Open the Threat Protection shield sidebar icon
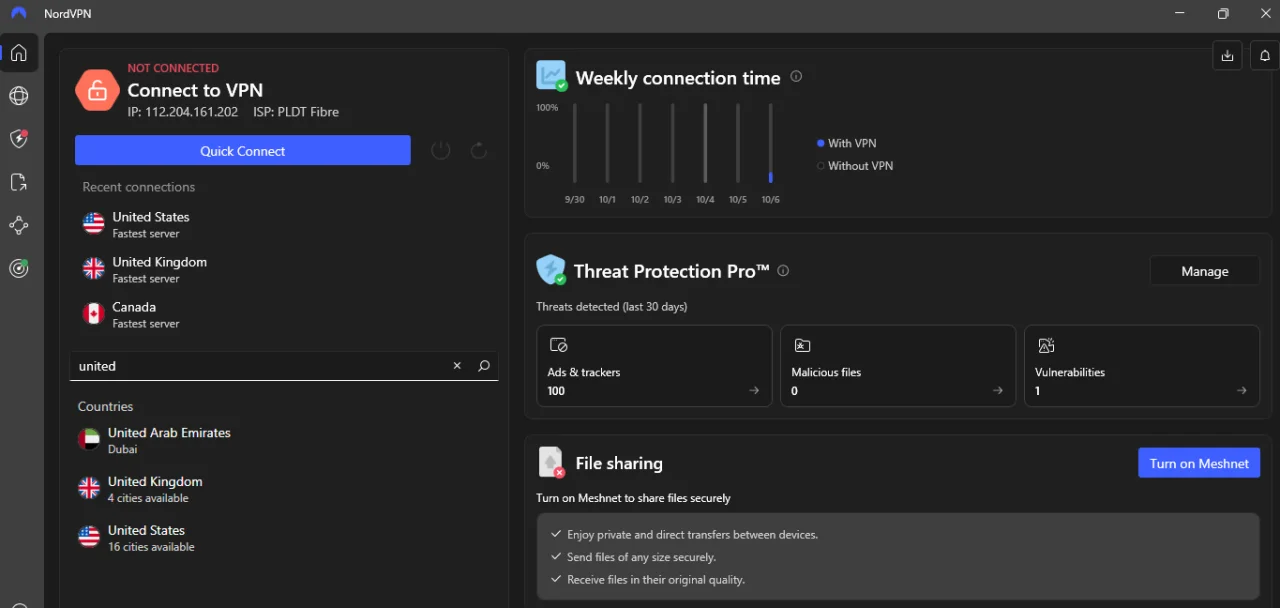1280x608 pixels. pyautogui.click(x=18, y=139)
